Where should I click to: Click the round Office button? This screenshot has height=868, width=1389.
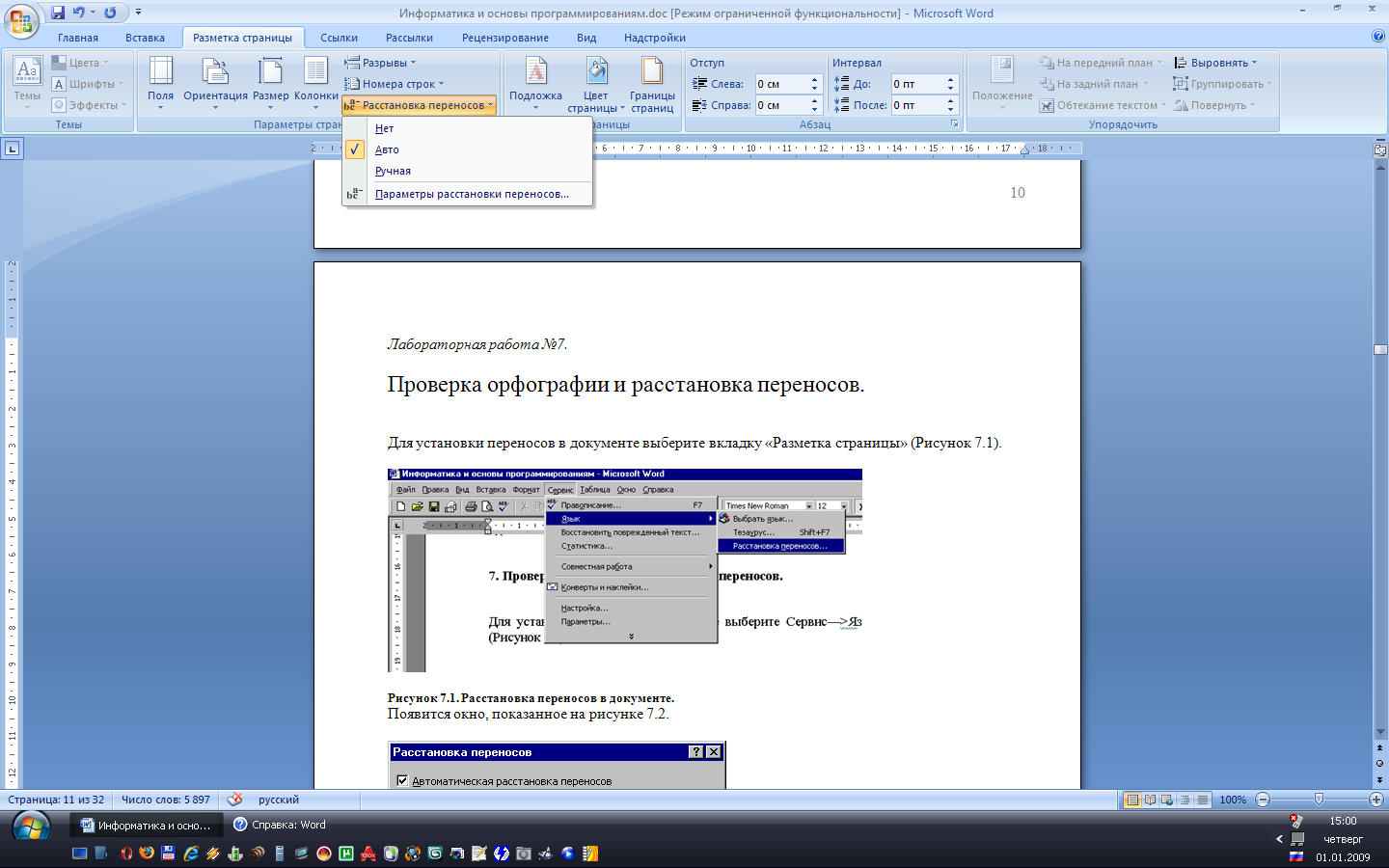tap(20, 20)
